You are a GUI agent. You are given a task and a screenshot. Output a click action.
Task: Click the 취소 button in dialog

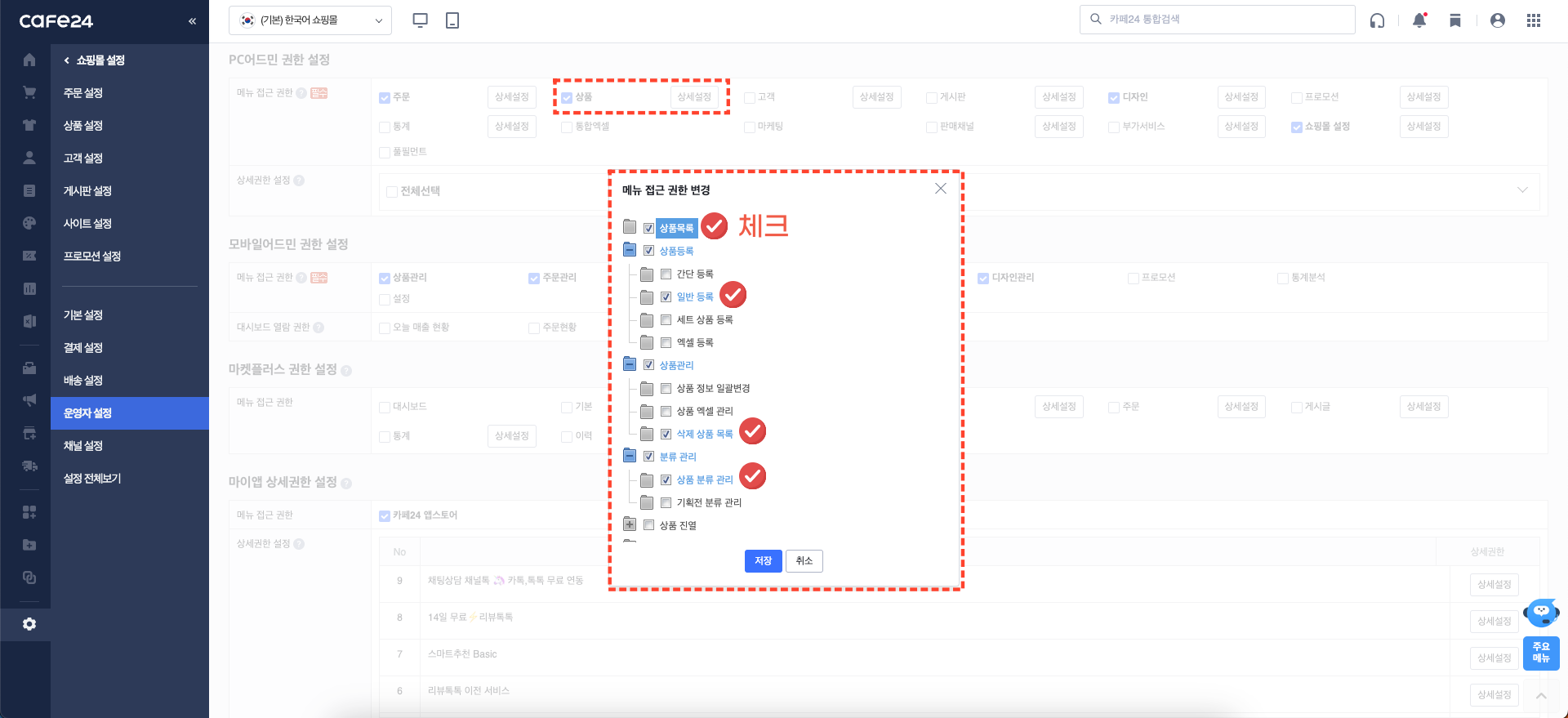click(x=804, y=561)
